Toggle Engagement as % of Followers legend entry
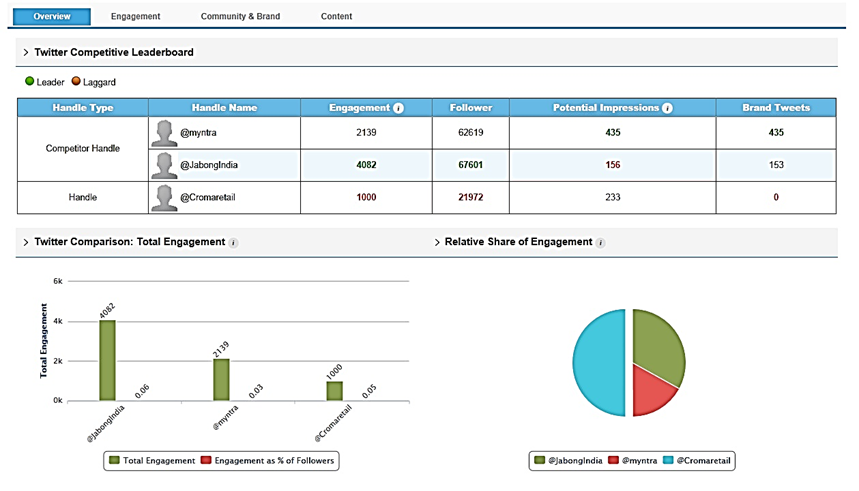The height and width of the screenshot is (491, 859). click(267, 460)
